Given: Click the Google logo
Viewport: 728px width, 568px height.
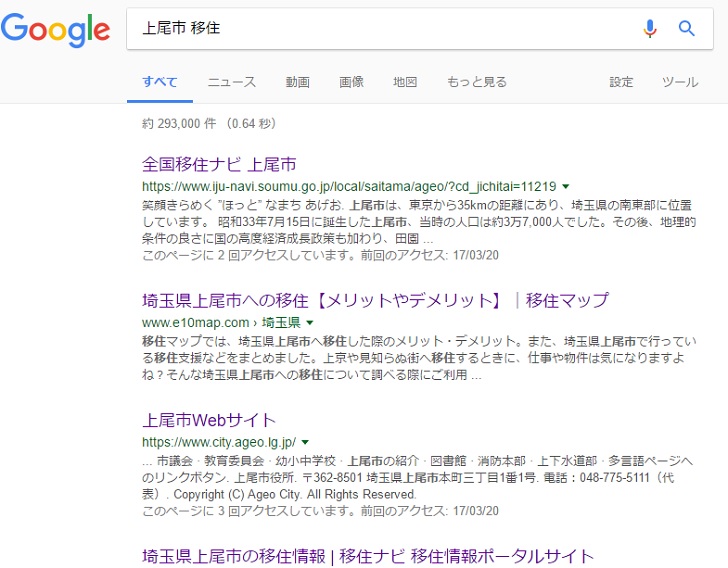Looking at the screenshot, I should [x=55, y=29].
